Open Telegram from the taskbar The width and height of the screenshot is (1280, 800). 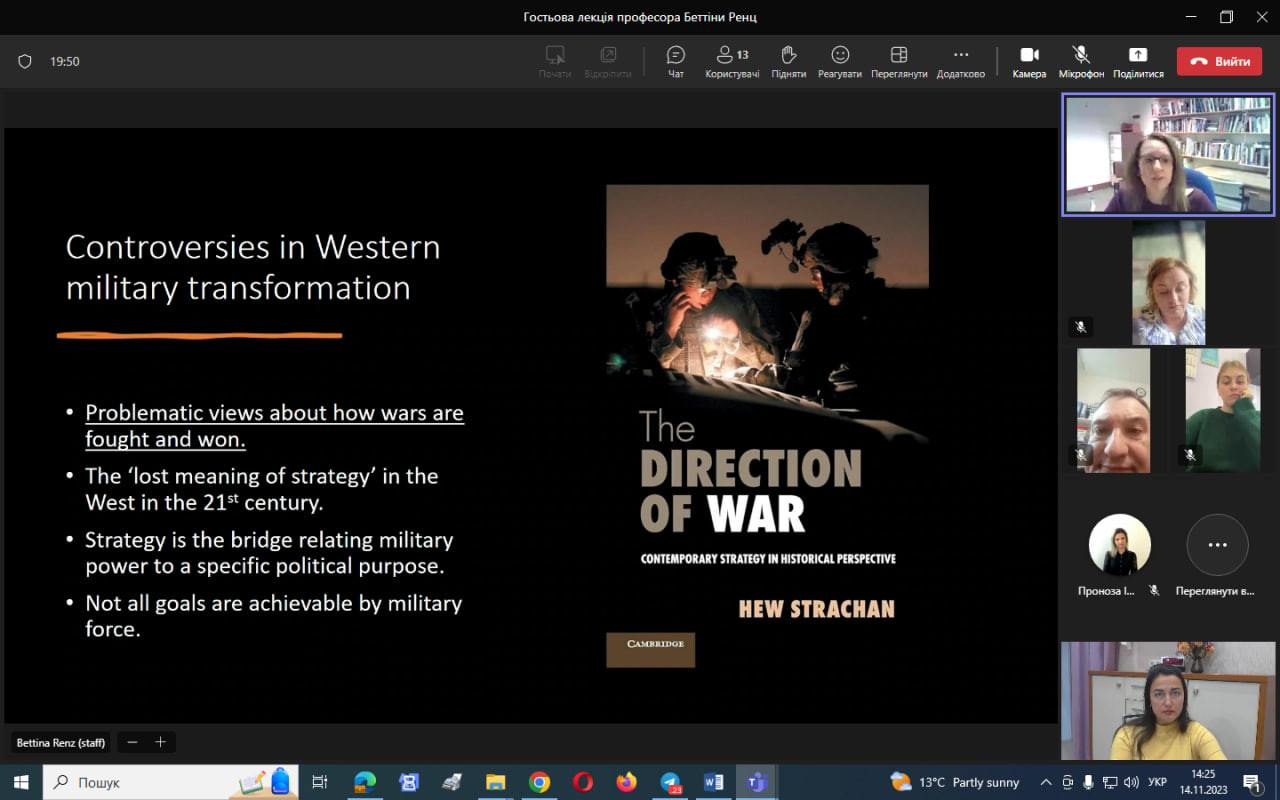pos(670,782)
